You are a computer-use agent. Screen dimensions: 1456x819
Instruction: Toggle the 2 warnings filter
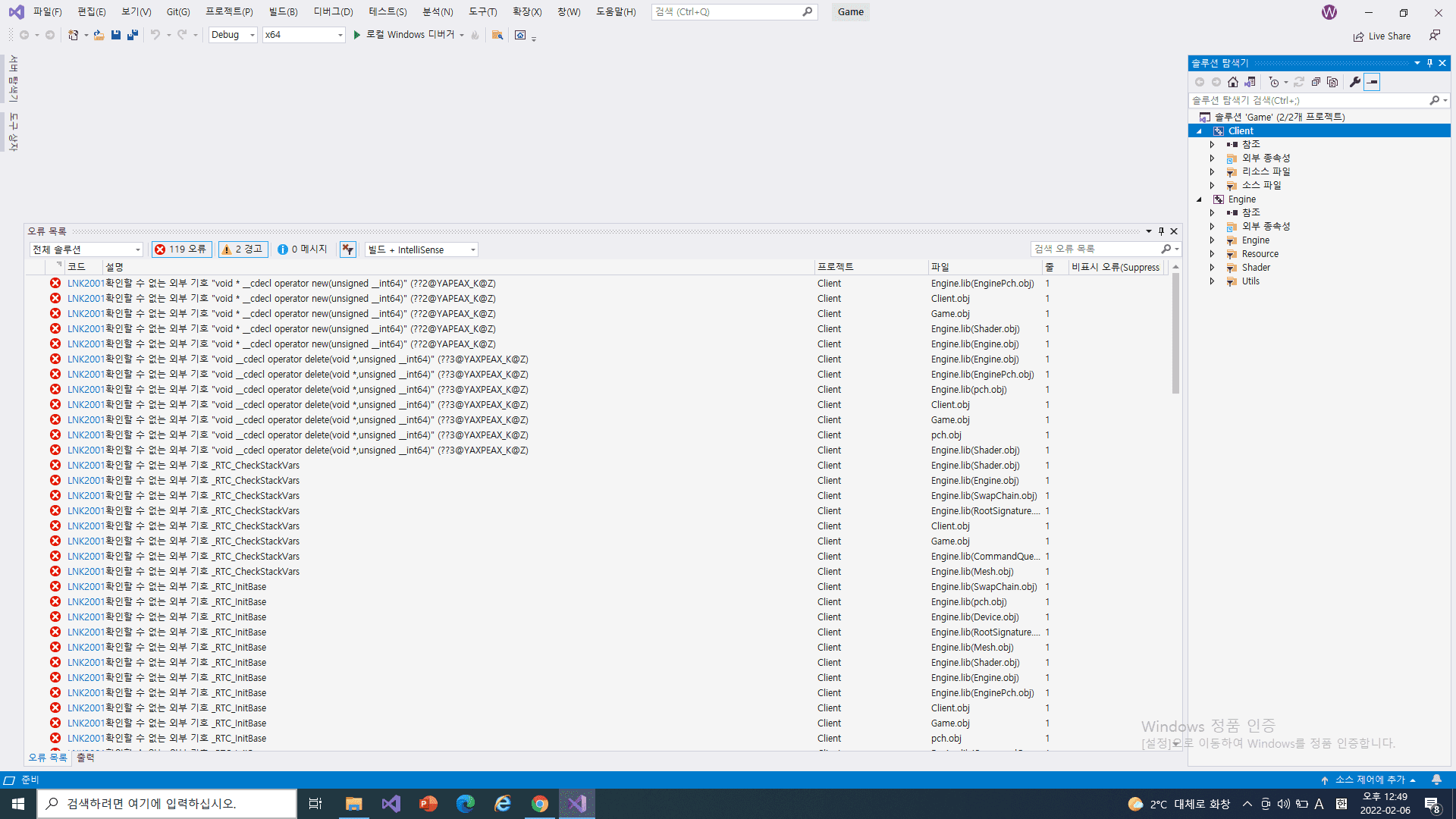pos(243,249)
